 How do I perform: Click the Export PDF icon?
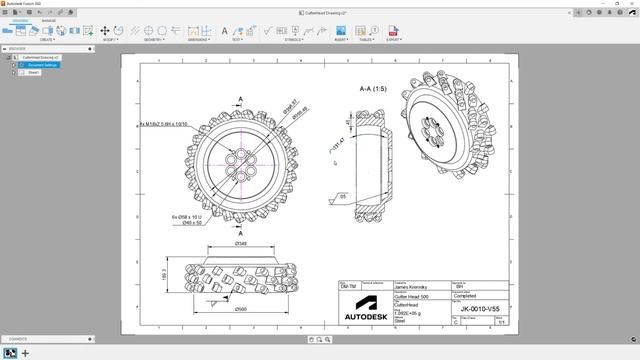(393, 31)
